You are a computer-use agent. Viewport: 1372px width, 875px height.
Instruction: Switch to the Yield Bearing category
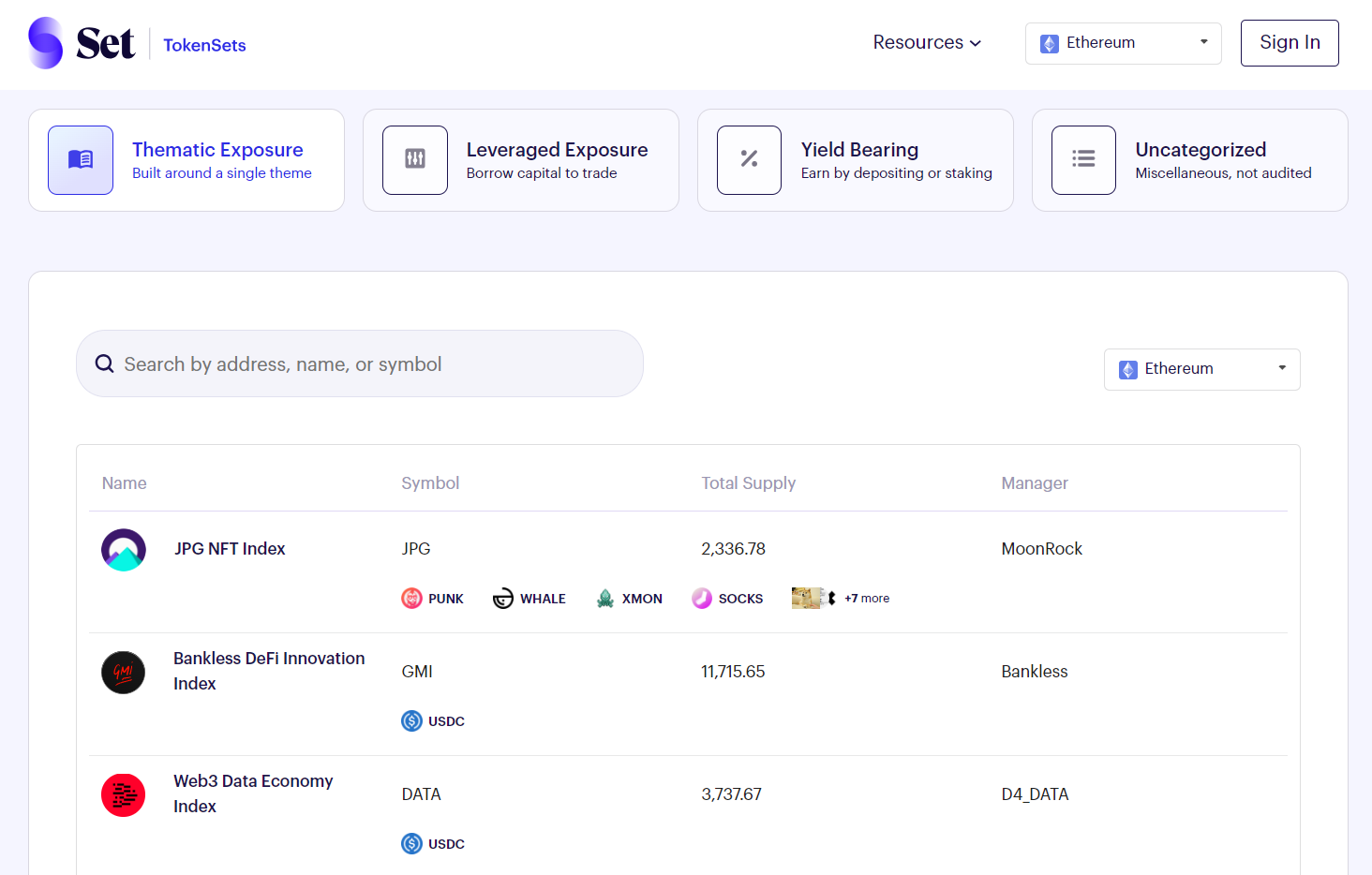(x=856, y=160)
